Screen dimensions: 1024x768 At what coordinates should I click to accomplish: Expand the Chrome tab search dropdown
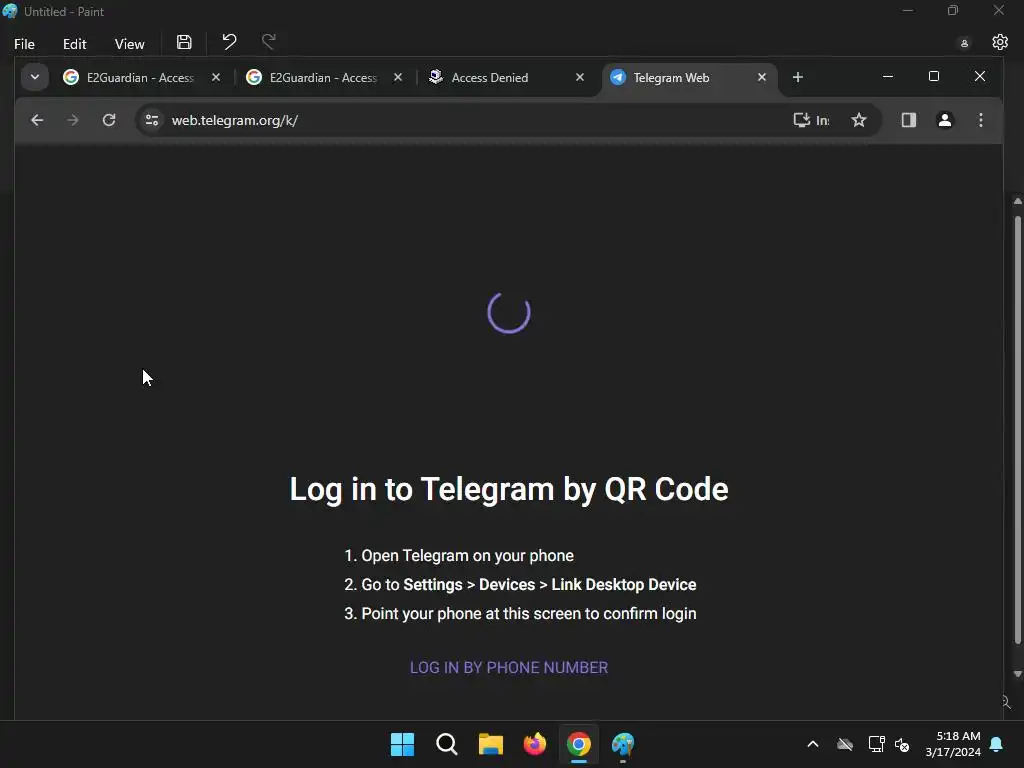tap(35, 77)
